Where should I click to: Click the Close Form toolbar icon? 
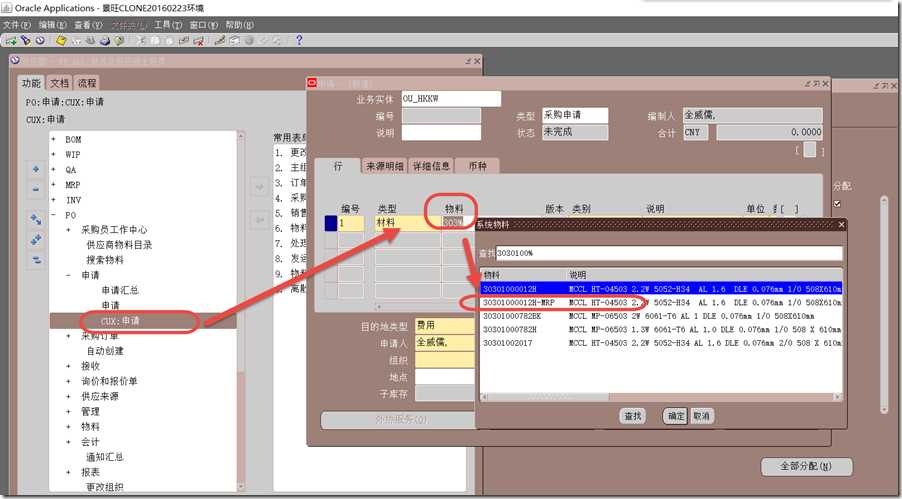[119, 40]
